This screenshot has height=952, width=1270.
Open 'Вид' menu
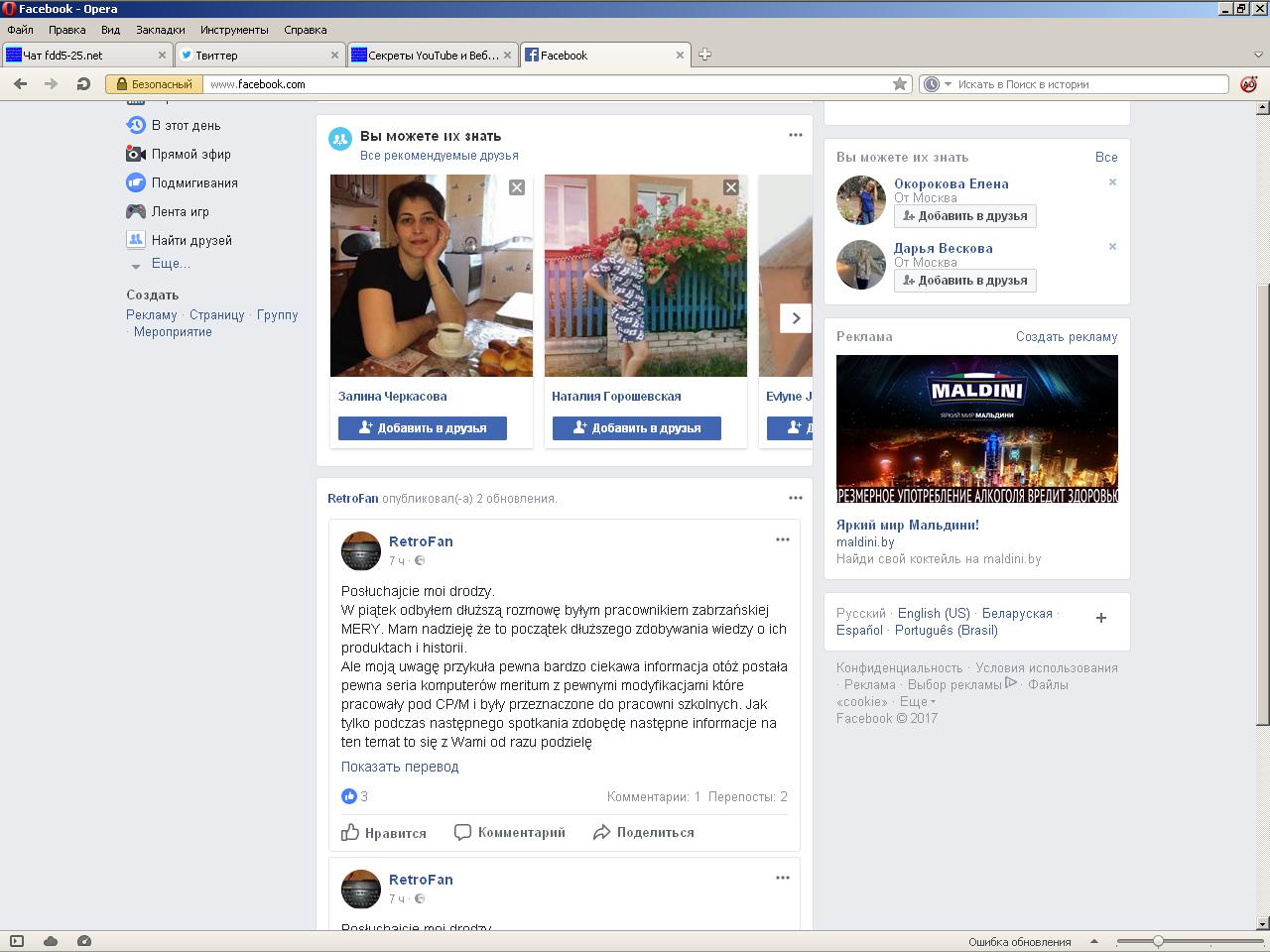tap(110, 30)
